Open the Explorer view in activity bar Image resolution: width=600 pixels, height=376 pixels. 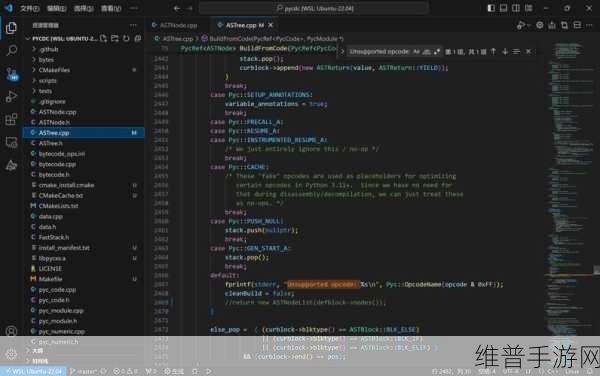(x=11, y=28)
